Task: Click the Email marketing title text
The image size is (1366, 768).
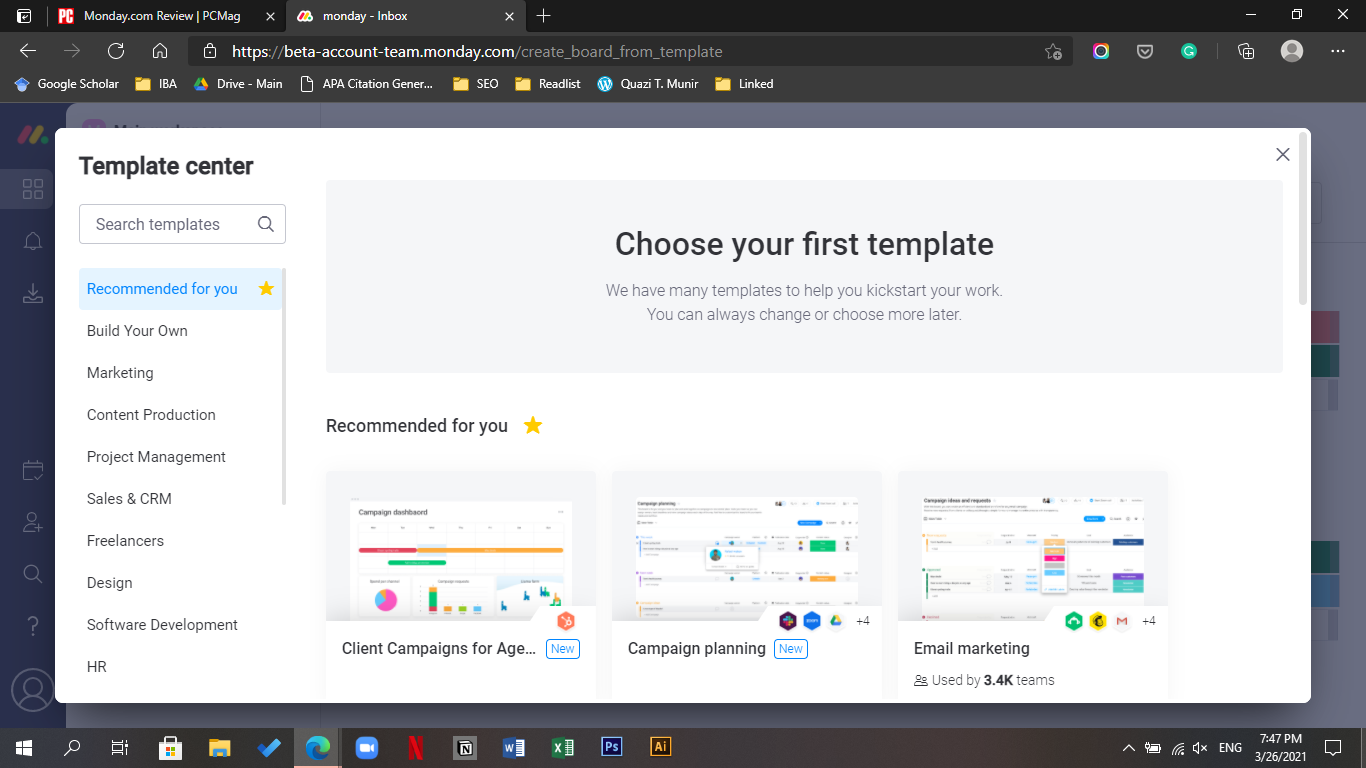Action: click(972, 648)
